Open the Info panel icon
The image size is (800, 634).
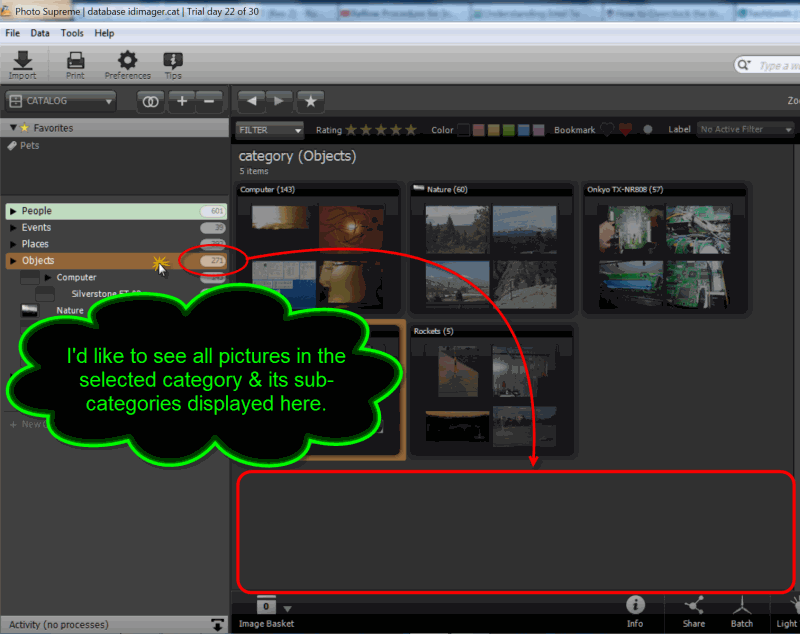pyautogui.click(x=635, y=612)
